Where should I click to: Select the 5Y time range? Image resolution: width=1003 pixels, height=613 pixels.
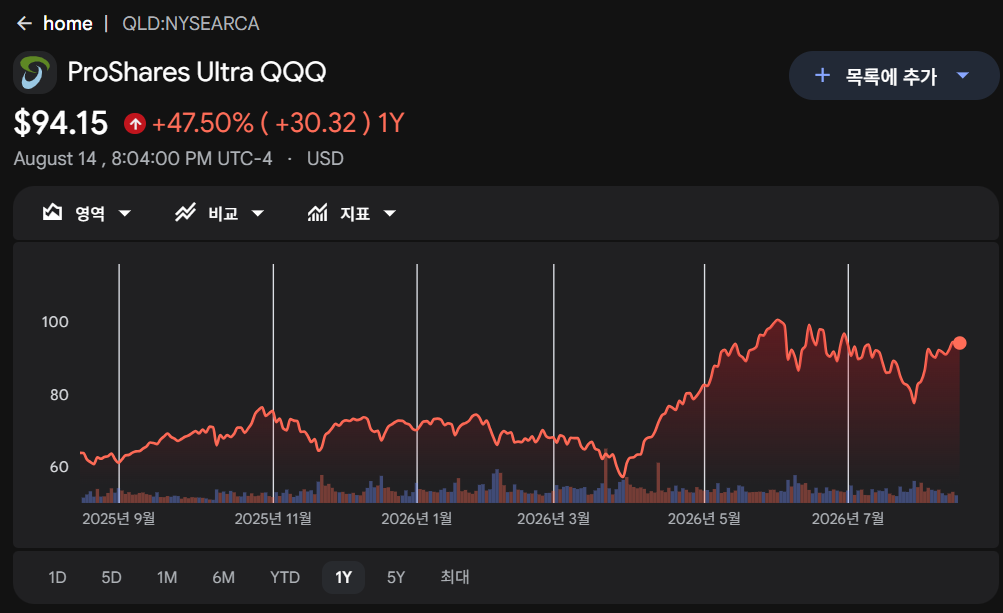396,577
